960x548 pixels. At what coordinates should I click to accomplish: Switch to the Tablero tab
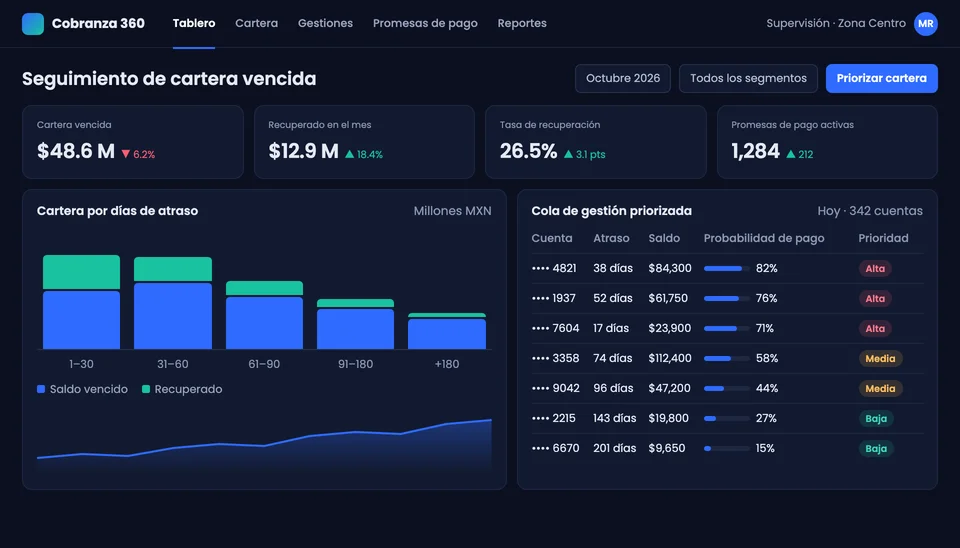click(194, 23)
